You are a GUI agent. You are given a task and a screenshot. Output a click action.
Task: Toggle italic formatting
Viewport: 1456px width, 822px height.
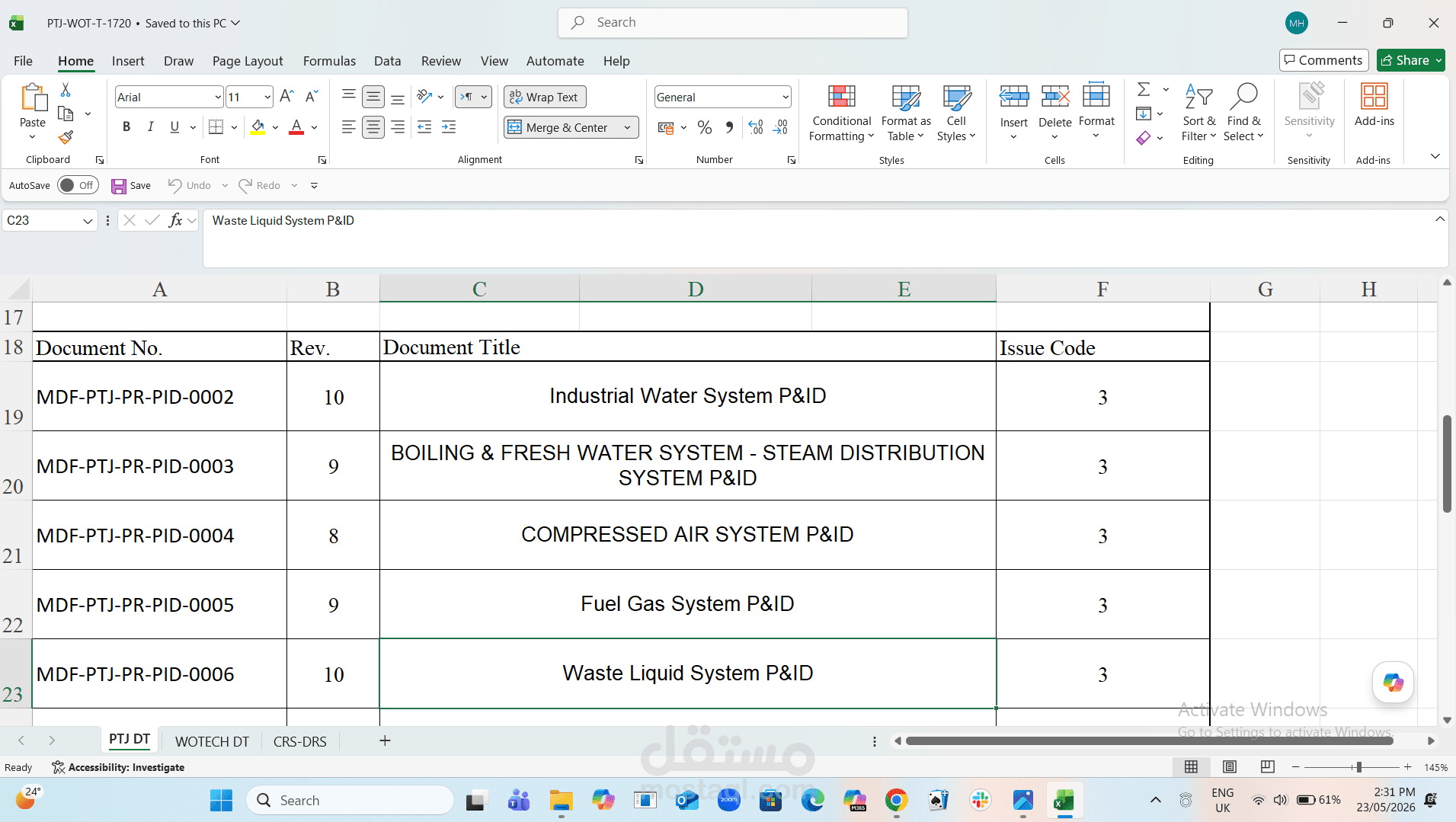[x=150, y=127]
